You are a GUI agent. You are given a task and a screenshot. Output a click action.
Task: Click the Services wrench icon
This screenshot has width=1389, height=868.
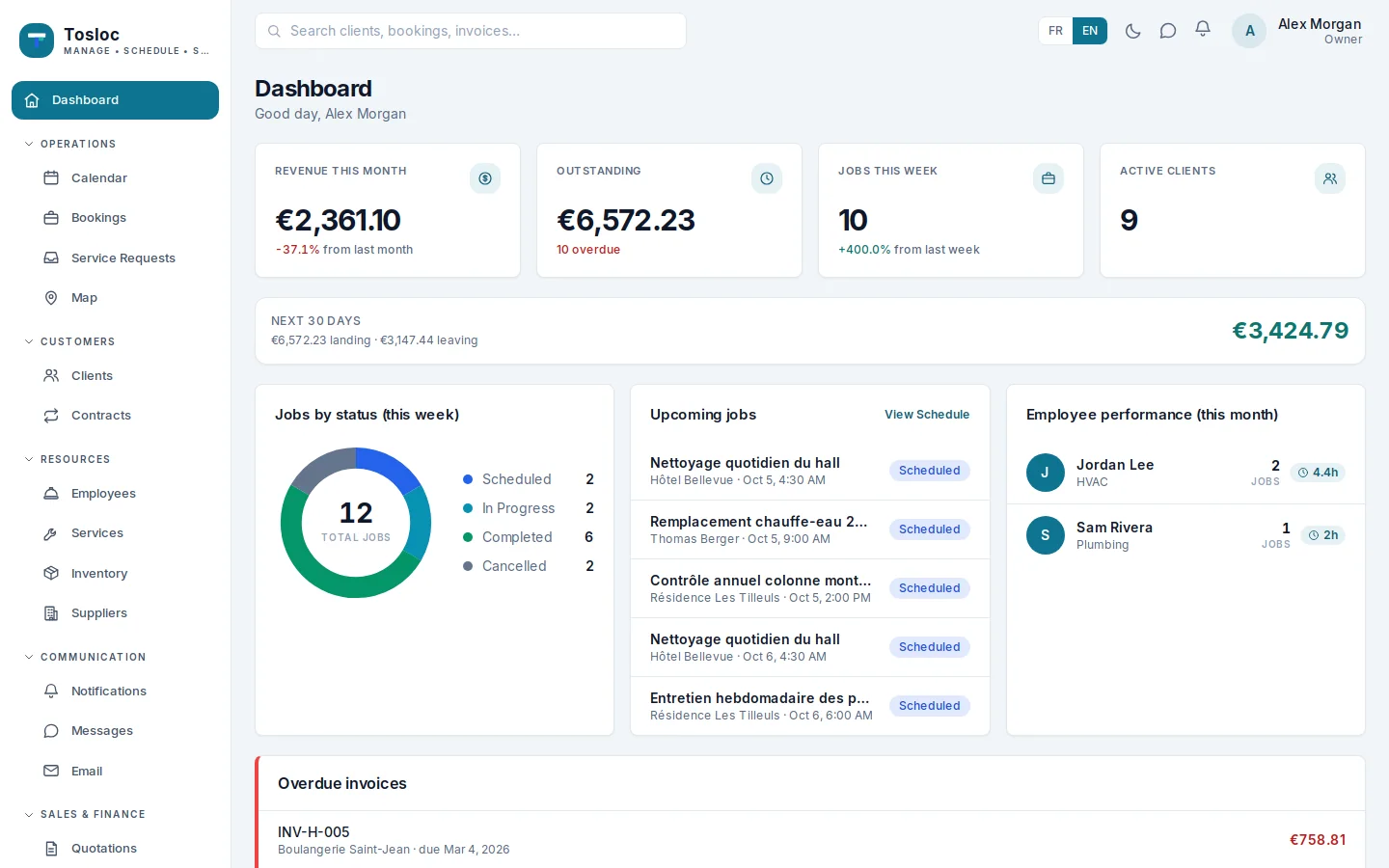(51, 533)
